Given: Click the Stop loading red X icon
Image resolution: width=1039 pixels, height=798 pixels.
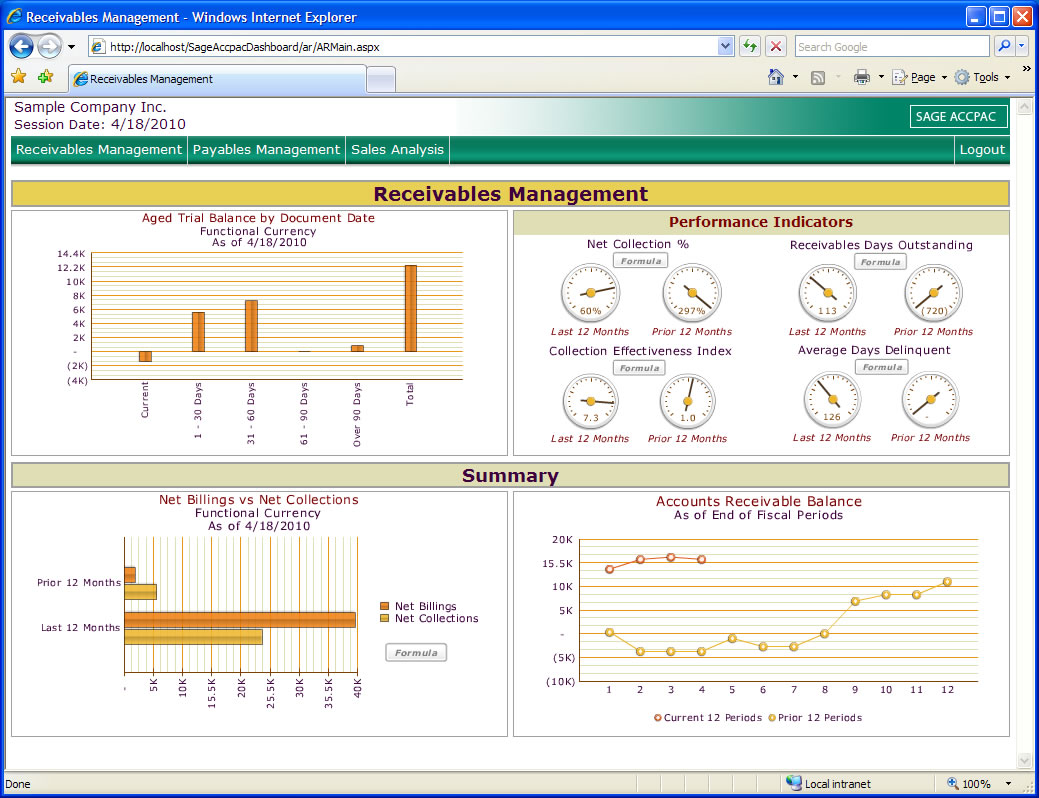Looking at the screenshot, I should click(776, 46).
